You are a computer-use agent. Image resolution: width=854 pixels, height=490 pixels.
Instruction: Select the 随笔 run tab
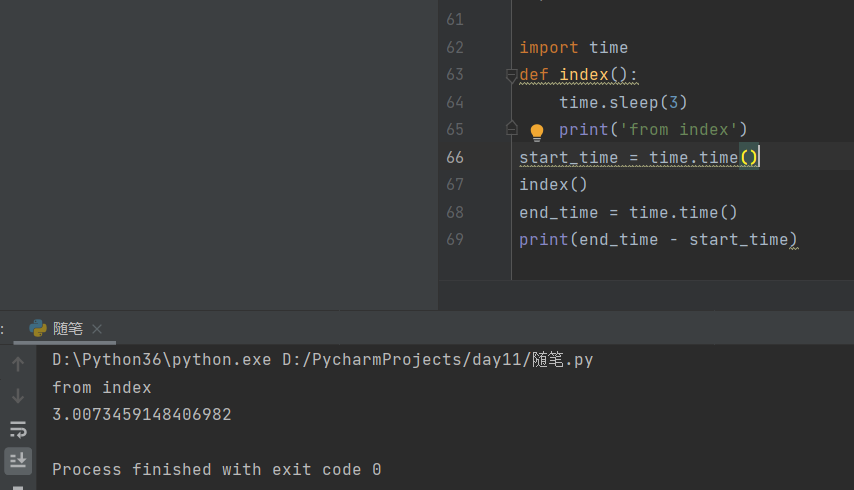pos(67,329)
